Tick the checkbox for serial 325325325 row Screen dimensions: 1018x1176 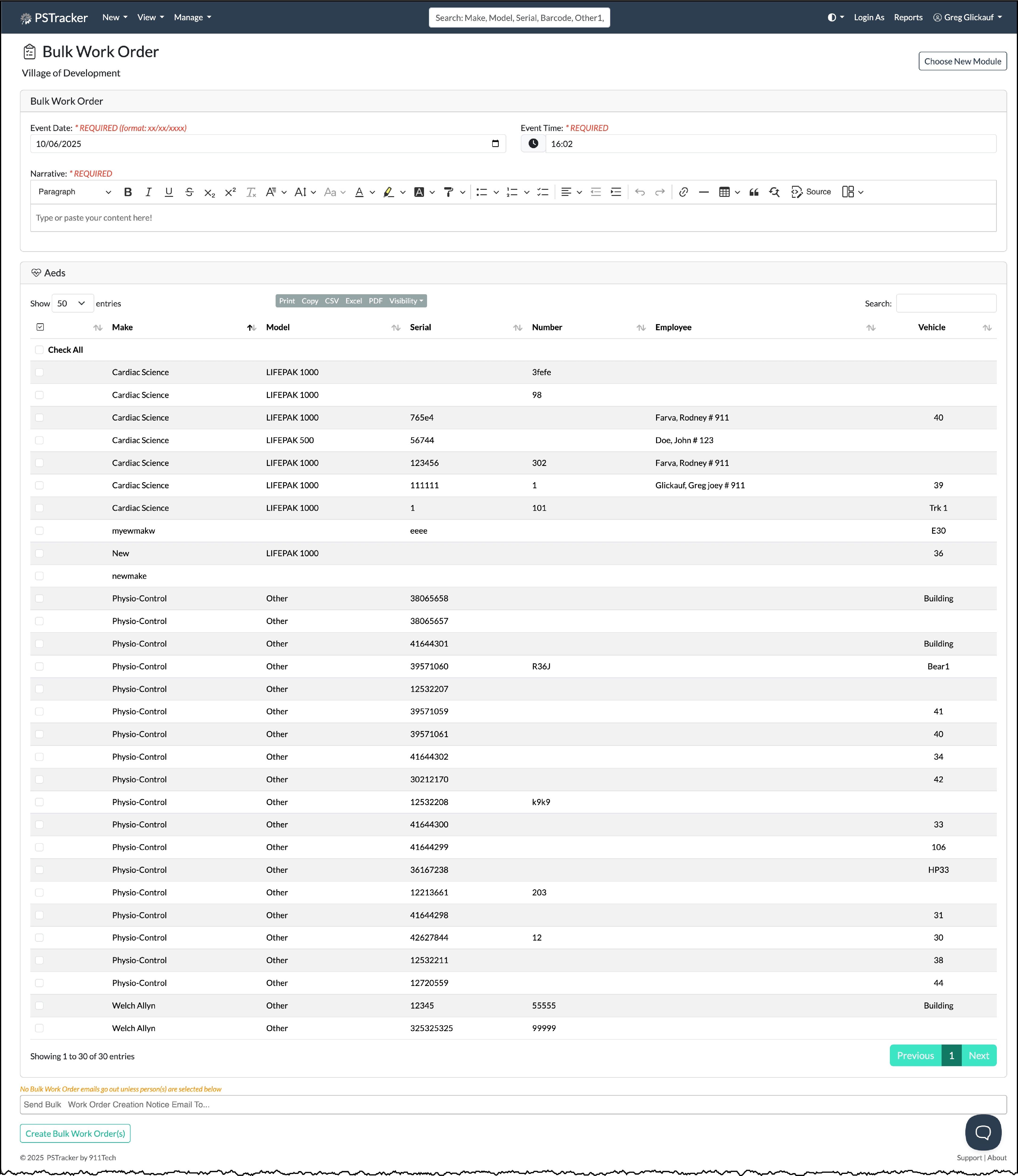[x=39, y=1028]
